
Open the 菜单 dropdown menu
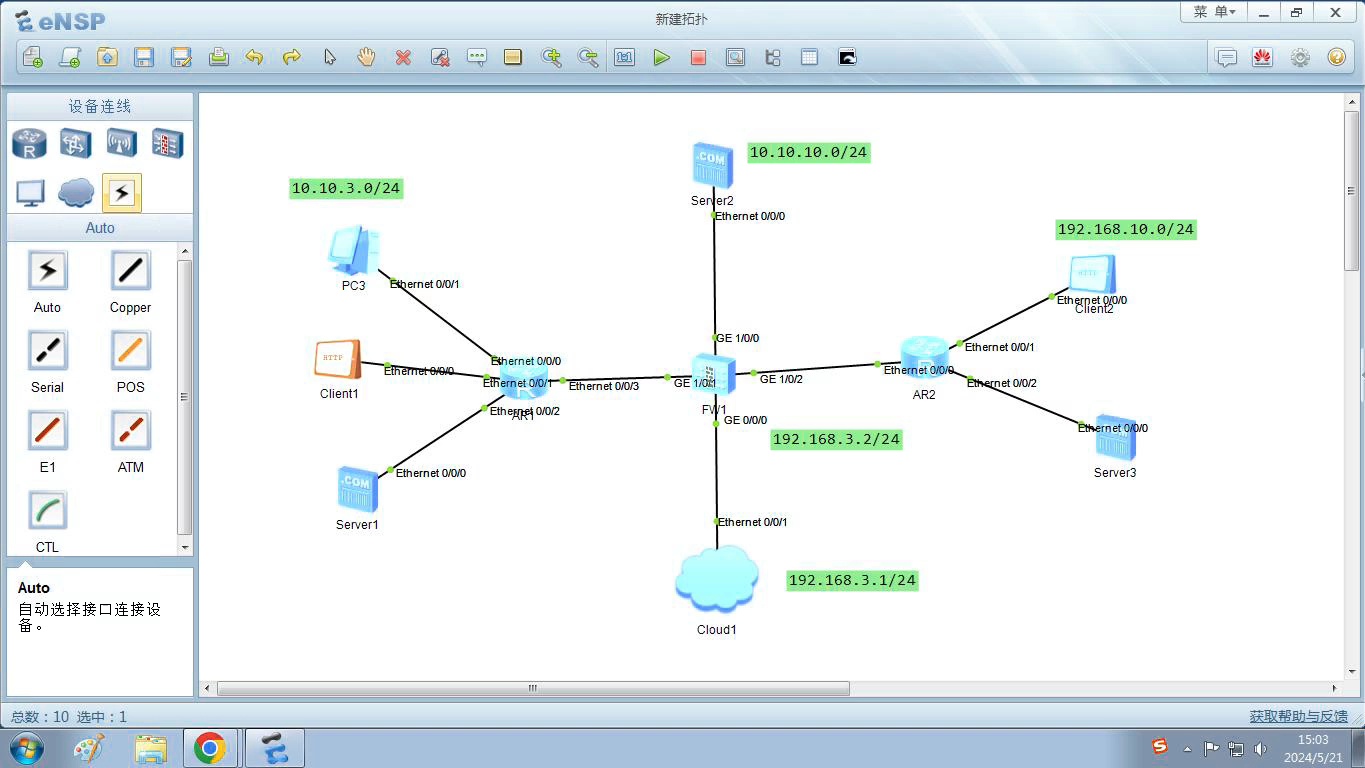pyautogui.click(x=1215, y=12)
